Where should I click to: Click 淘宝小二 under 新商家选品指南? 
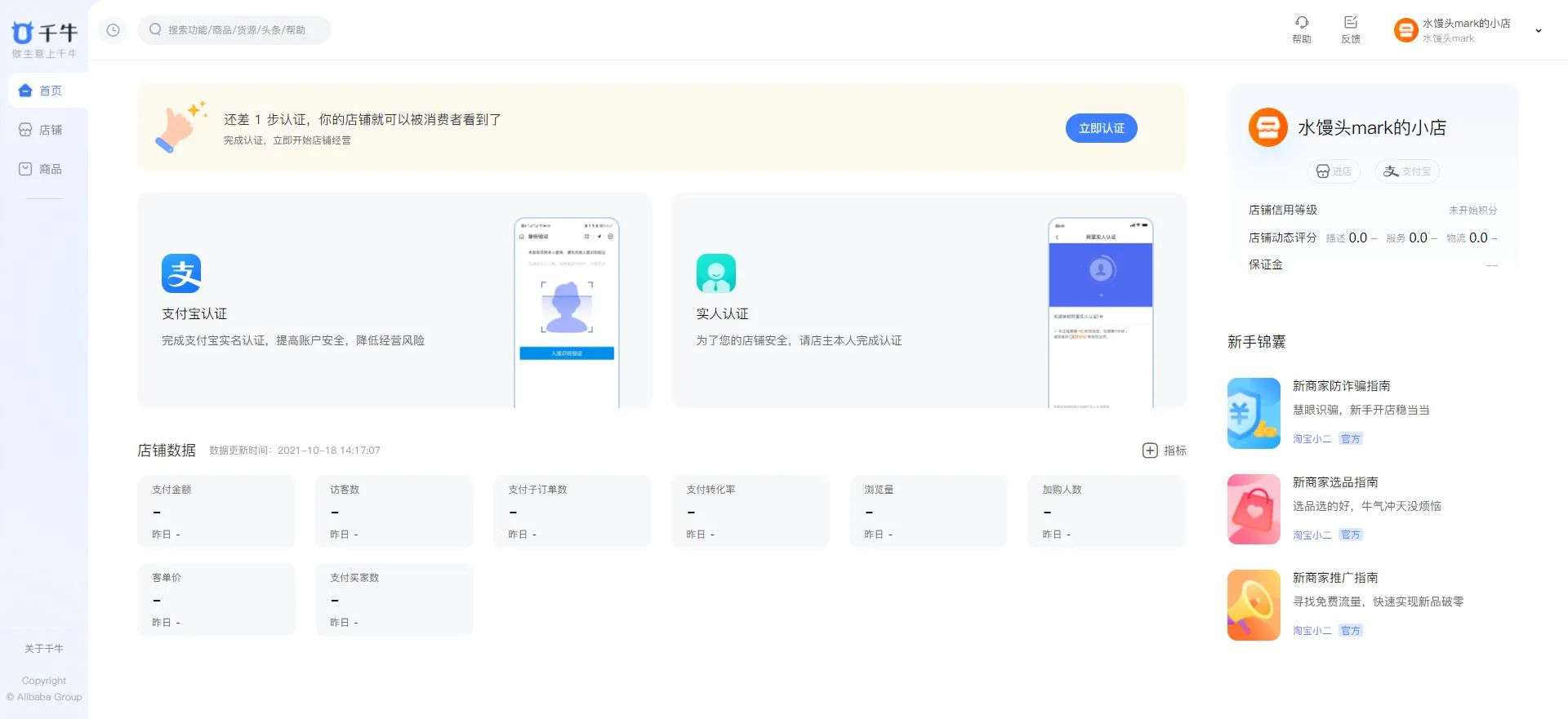(1312, 535)
